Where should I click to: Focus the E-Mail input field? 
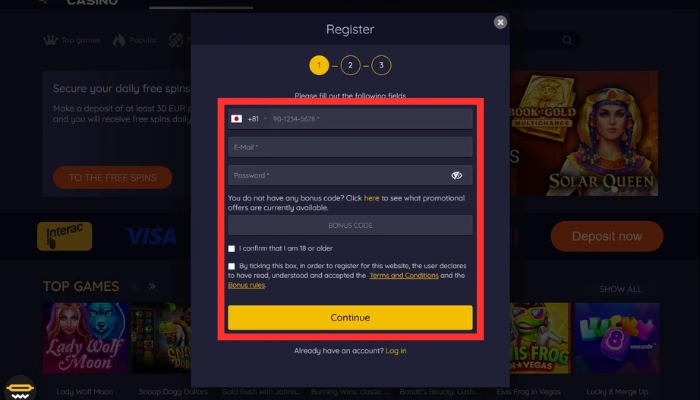click(350, 147)
